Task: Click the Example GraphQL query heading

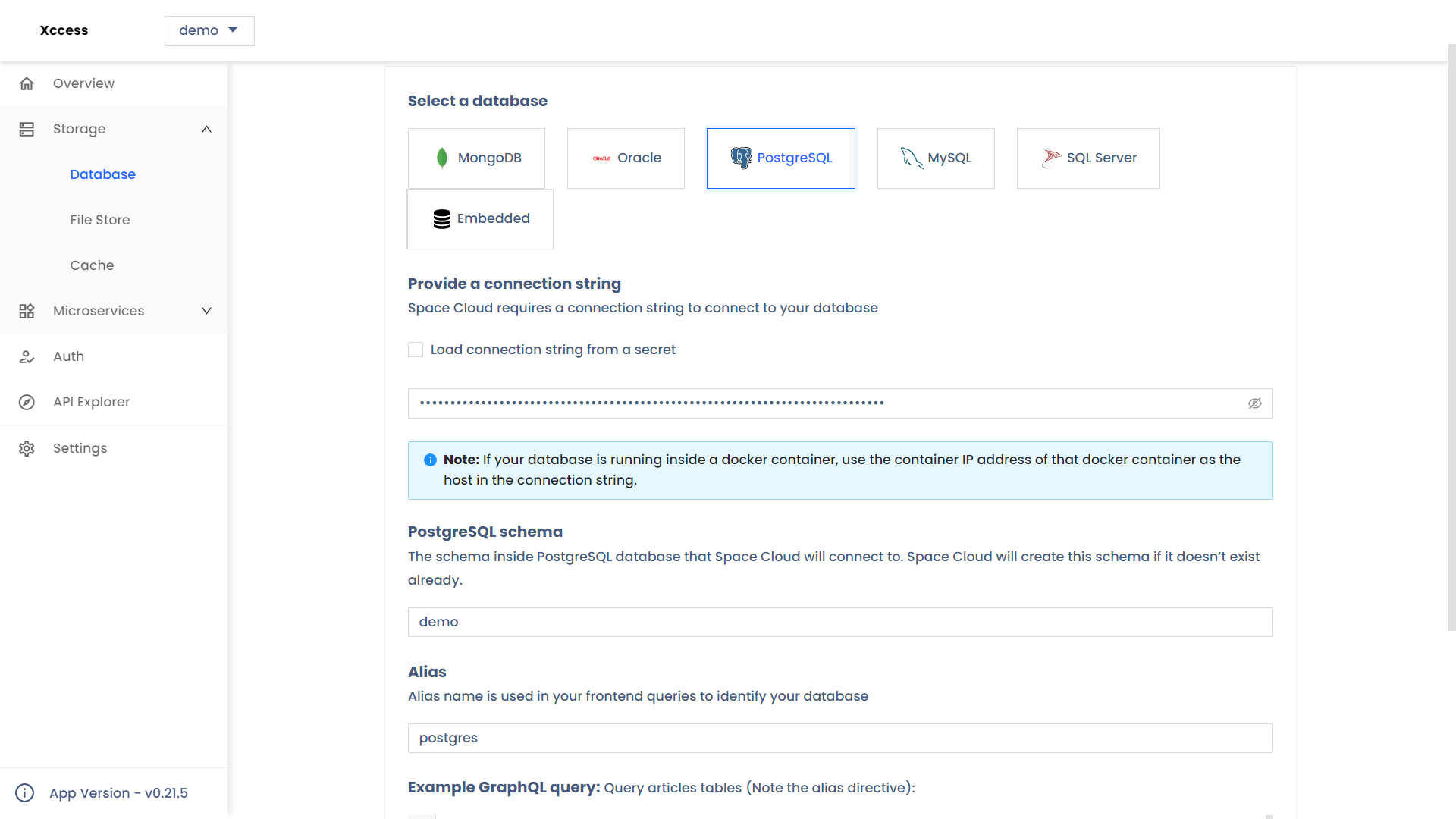Action: pyautogui.click(x=504, y=787)
